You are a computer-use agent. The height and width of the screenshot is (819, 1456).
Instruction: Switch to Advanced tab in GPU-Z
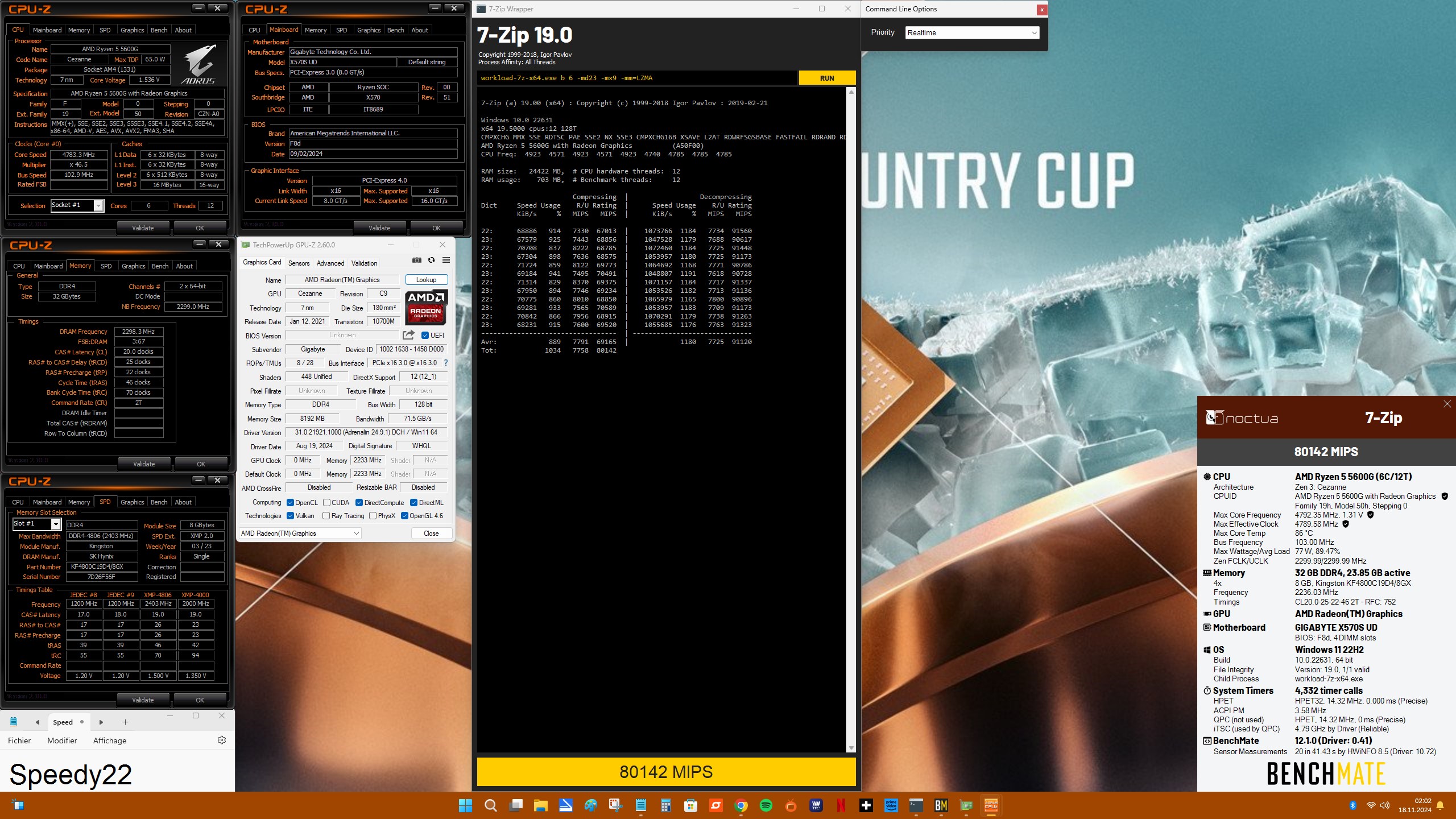[x=330, y=263]
